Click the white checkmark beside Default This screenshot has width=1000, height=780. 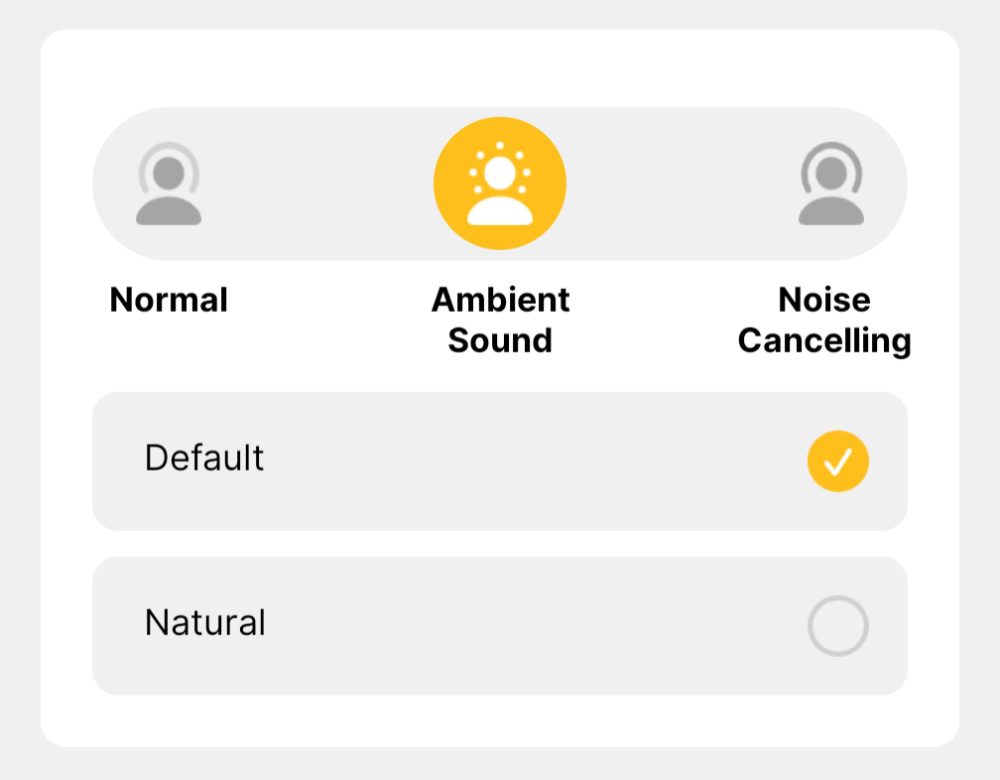click(838, 461)
